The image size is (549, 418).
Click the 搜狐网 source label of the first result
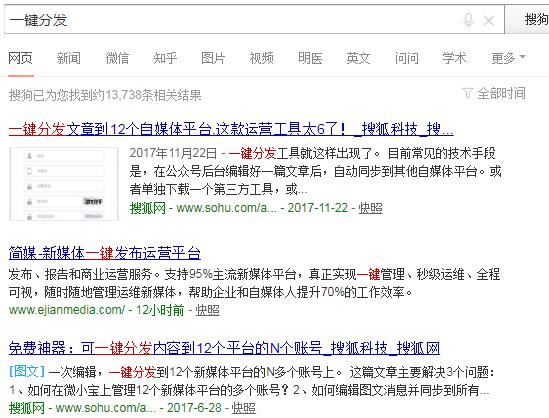click(x=148, y=208)
